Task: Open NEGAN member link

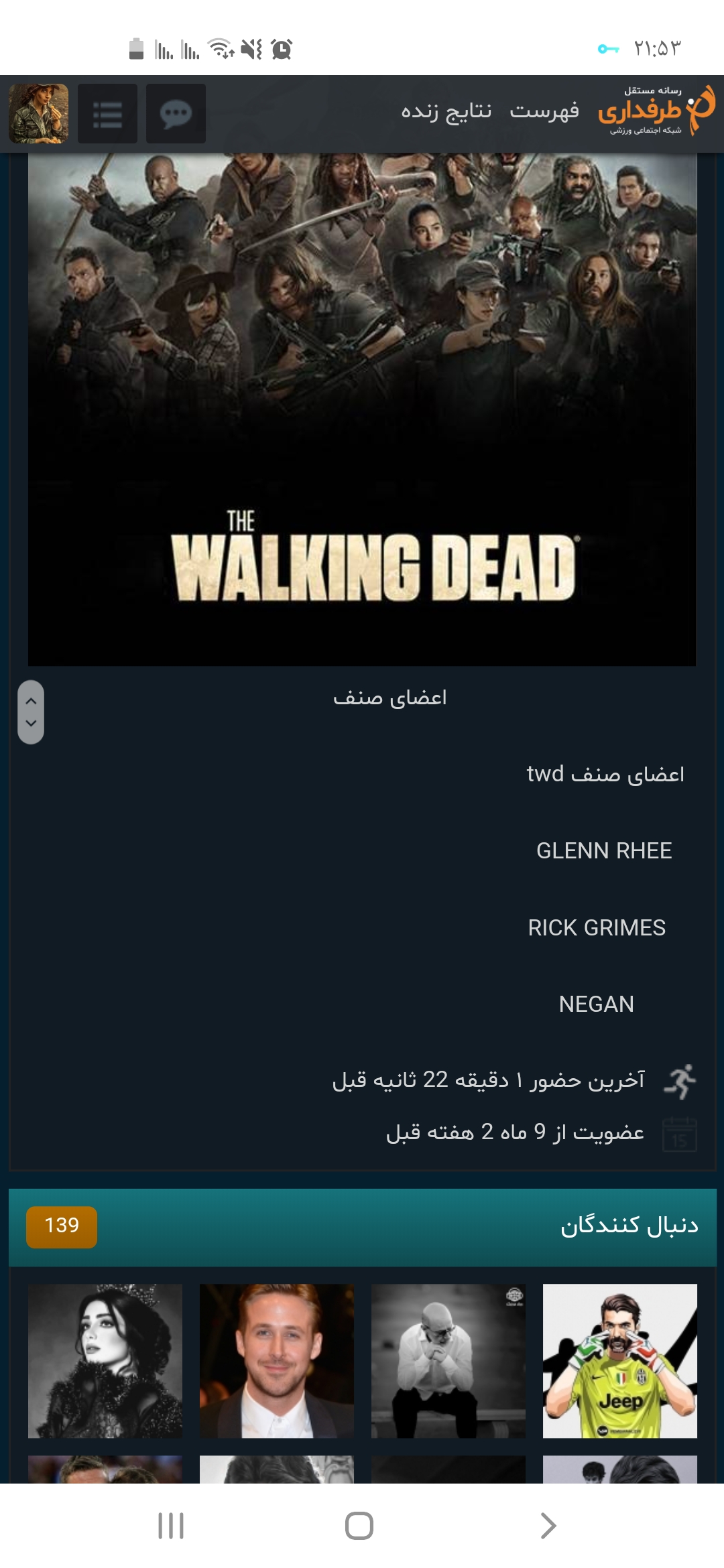Action: [596, 1004]
